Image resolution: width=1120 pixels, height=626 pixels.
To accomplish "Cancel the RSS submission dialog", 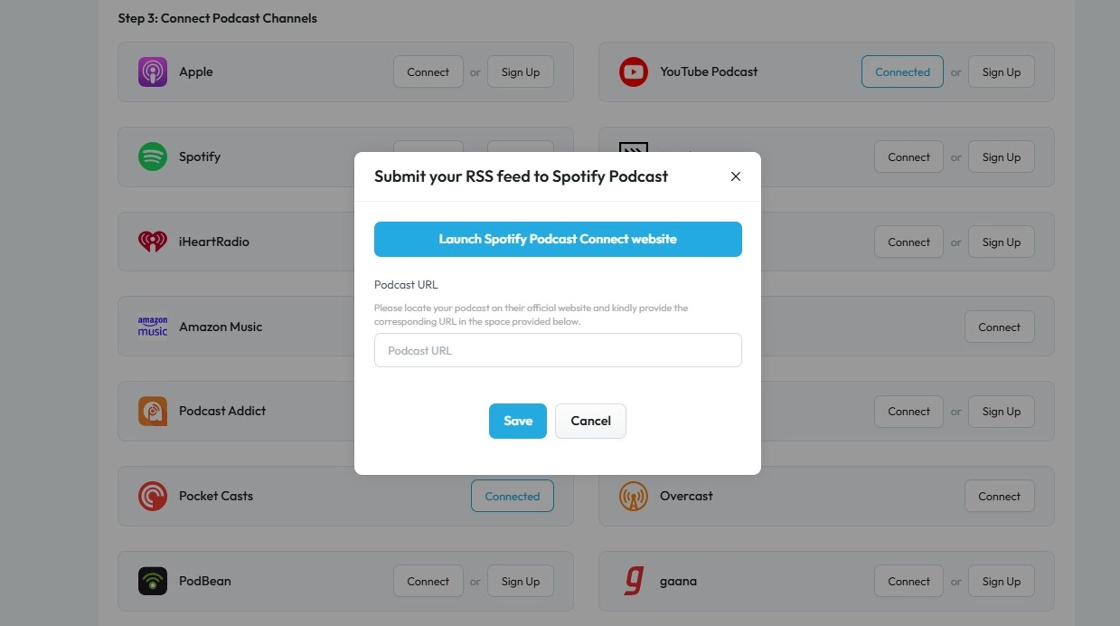I will click(x=590, y=421).
